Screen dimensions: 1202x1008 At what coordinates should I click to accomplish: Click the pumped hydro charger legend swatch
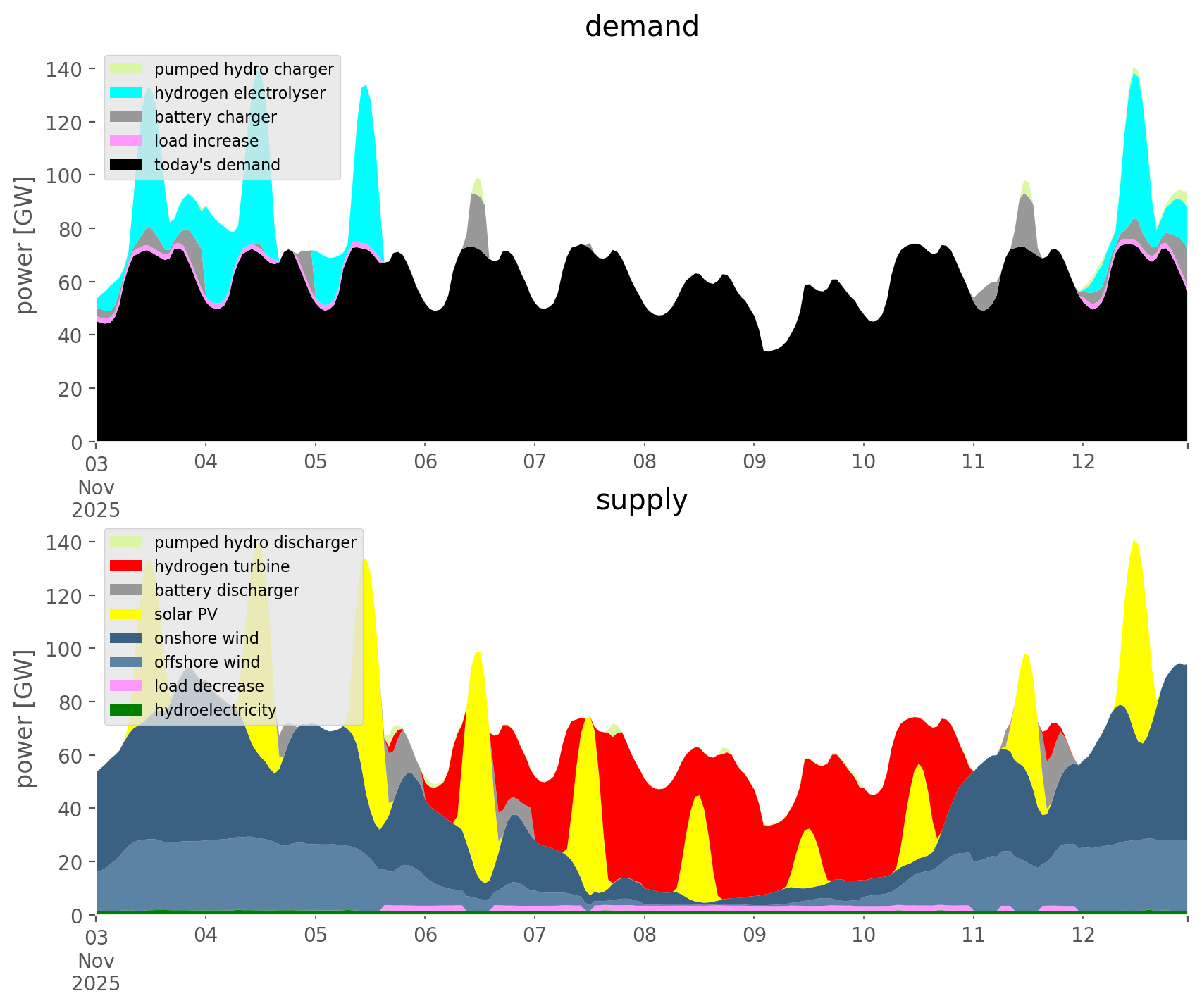(126, 69)
